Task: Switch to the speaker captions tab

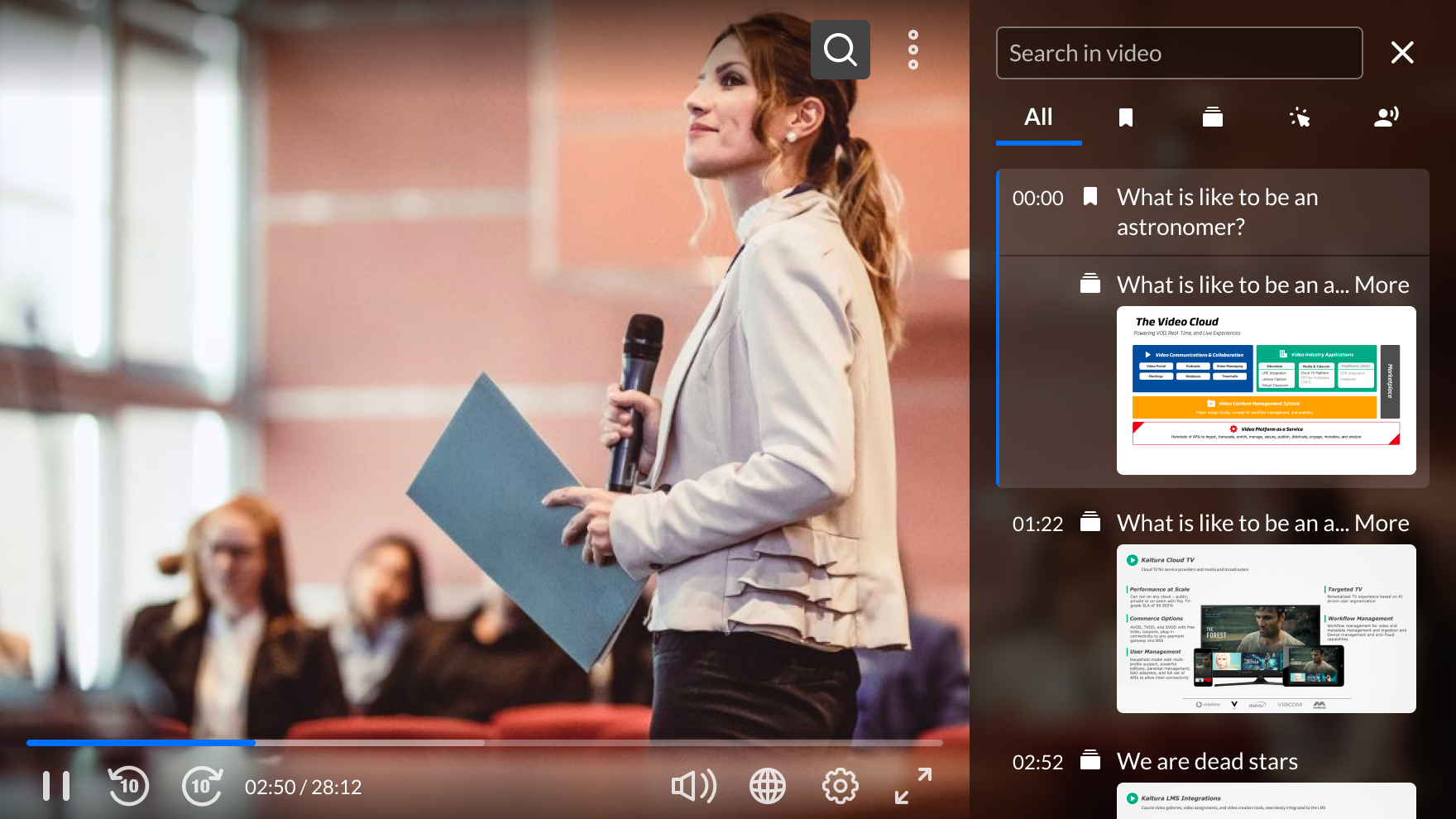Action: 1387,117
